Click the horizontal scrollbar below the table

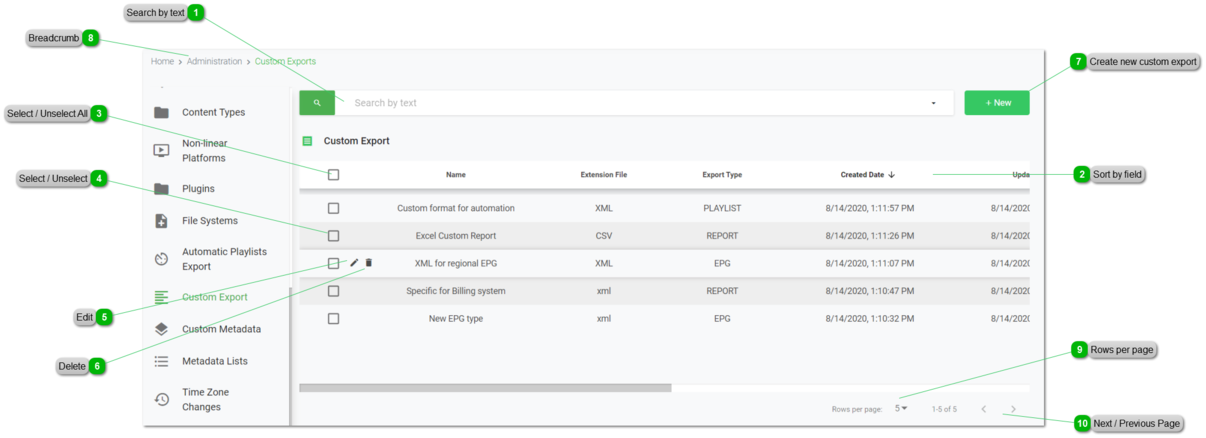pyautogui.click(x=485, y=388)
